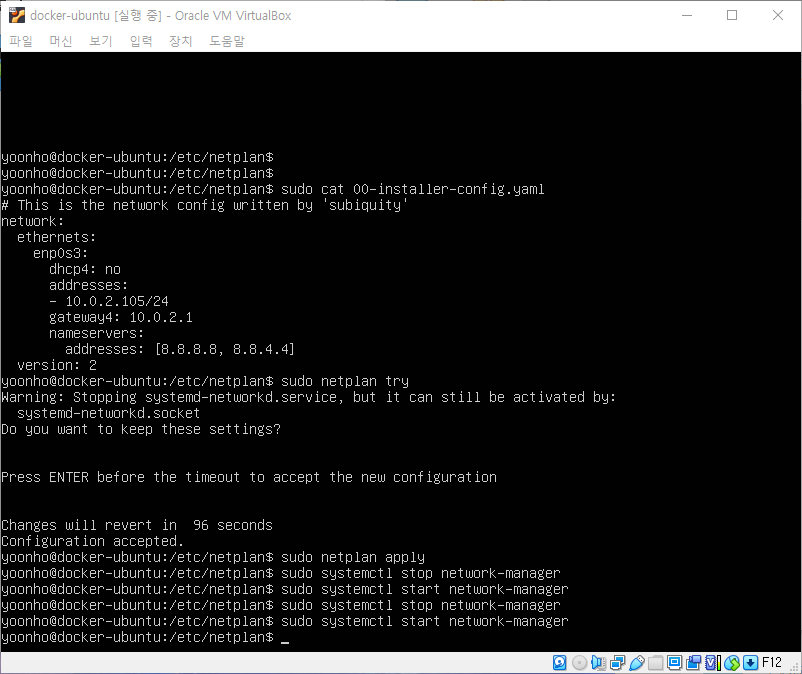Click the screen recording status icon

point(694,663)
